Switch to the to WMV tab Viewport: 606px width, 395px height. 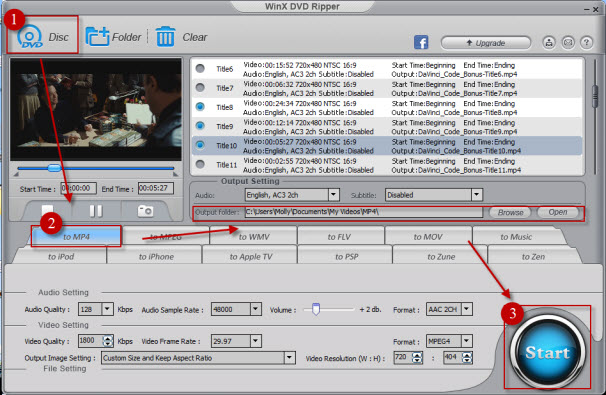(x=254, y=237)
